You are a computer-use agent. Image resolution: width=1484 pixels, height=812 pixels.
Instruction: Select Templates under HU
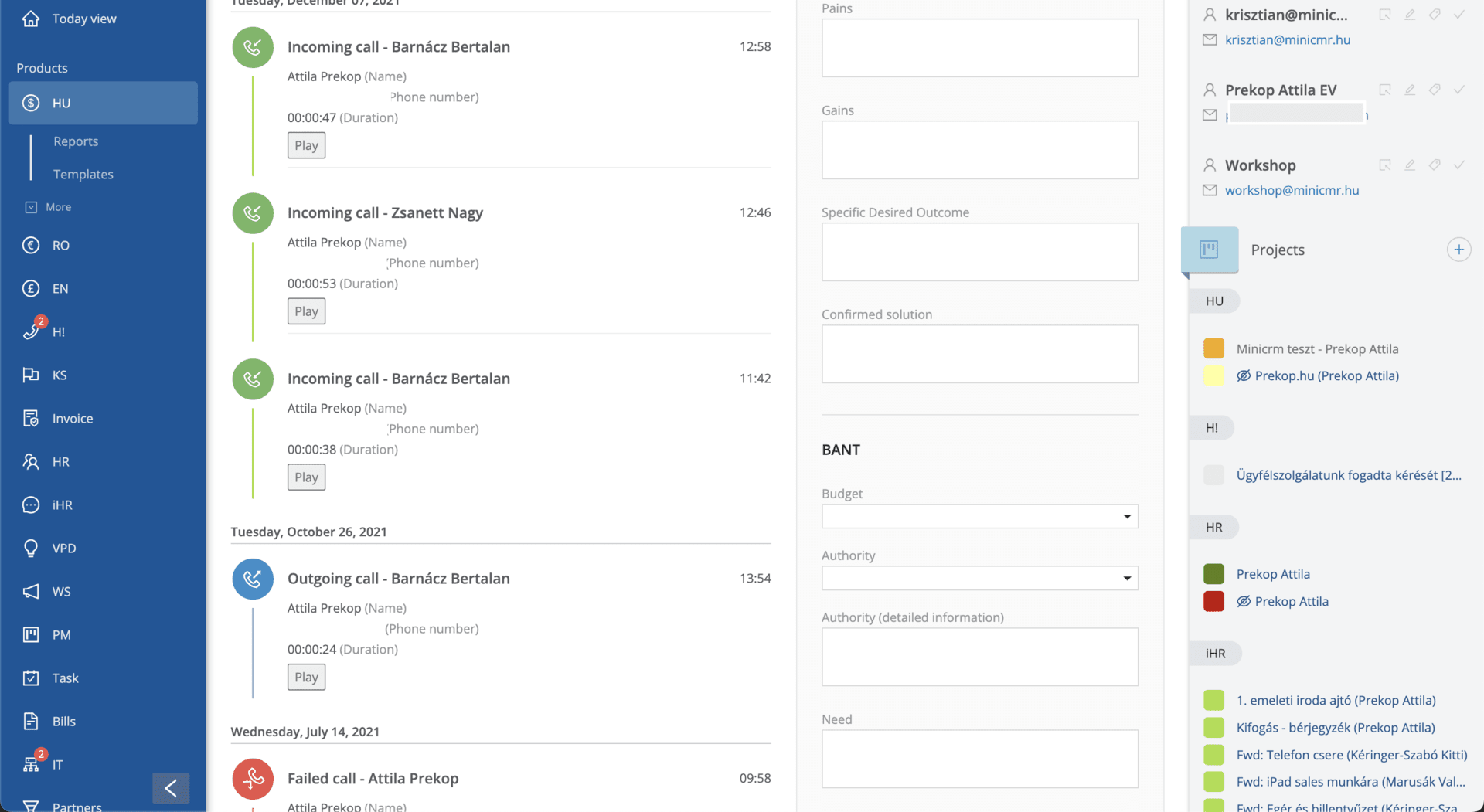click(83, 175)
